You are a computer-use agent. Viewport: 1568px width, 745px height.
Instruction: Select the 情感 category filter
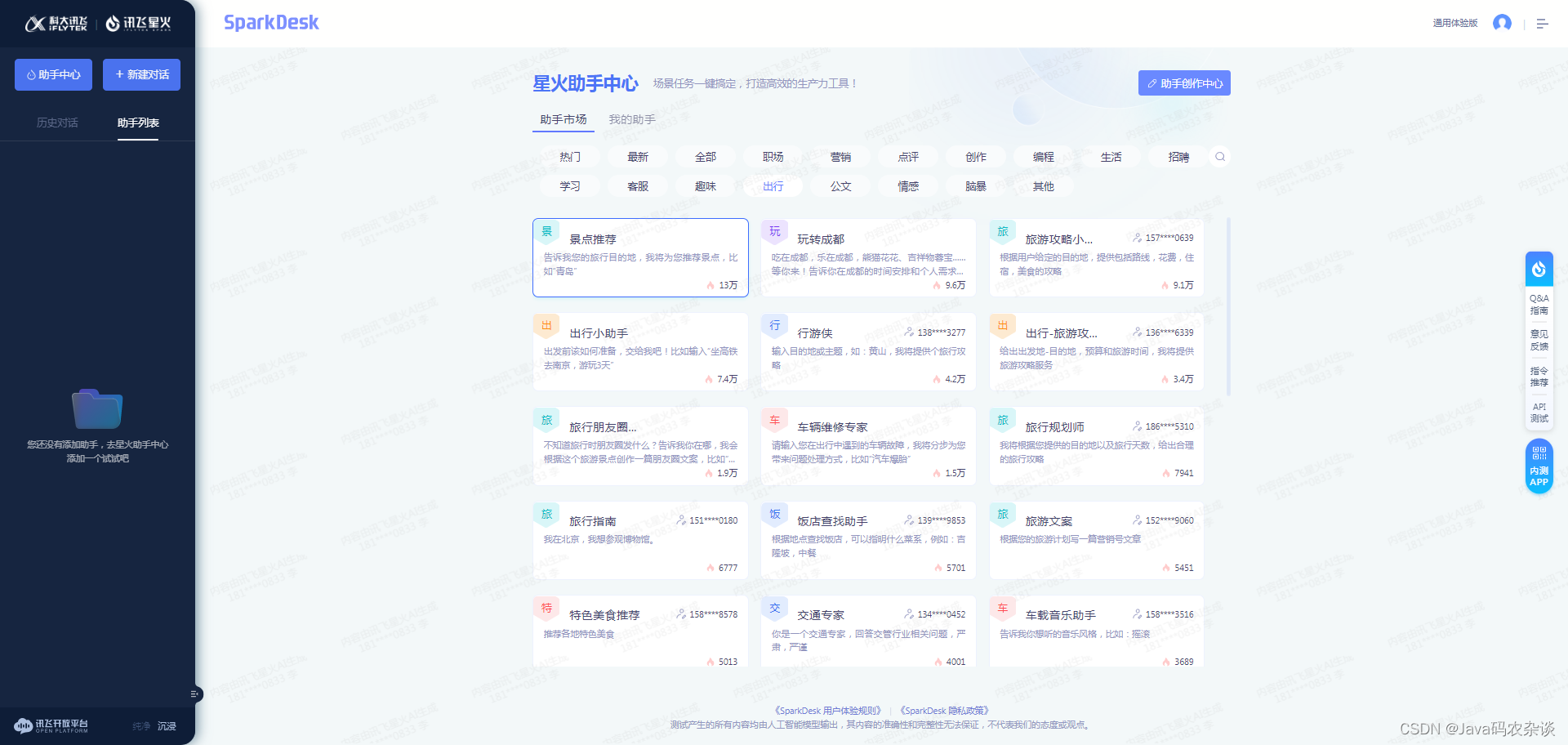[x=908, y=186]
